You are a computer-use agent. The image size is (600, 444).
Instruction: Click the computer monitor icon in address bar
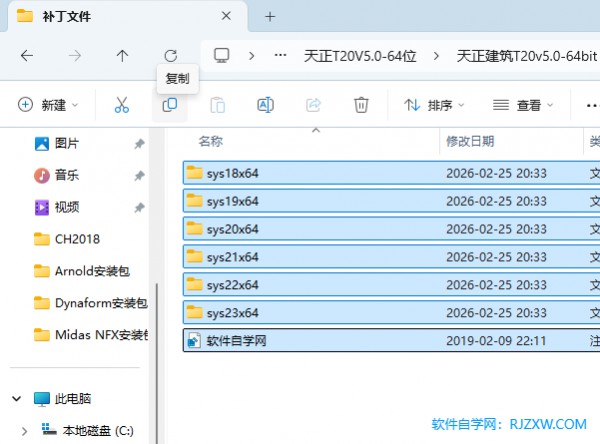tap(222, 56)
